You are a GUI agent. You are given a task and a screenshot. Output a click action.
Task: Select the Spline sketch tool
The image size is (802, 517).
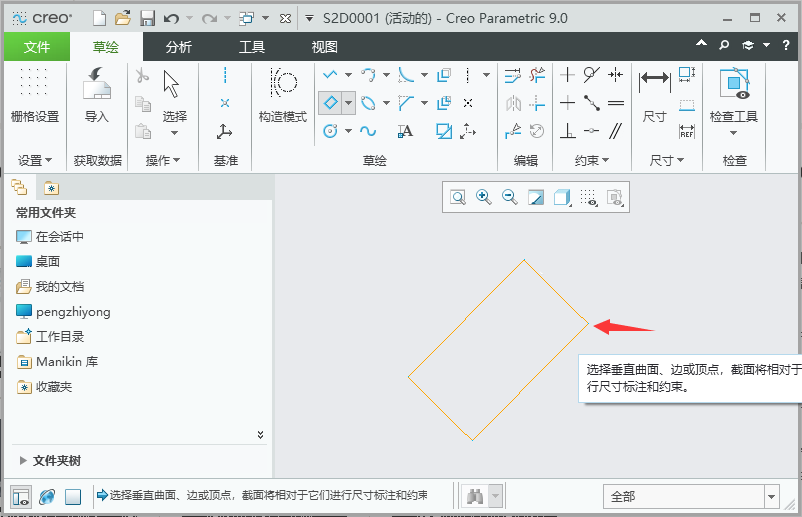(368, 131)
